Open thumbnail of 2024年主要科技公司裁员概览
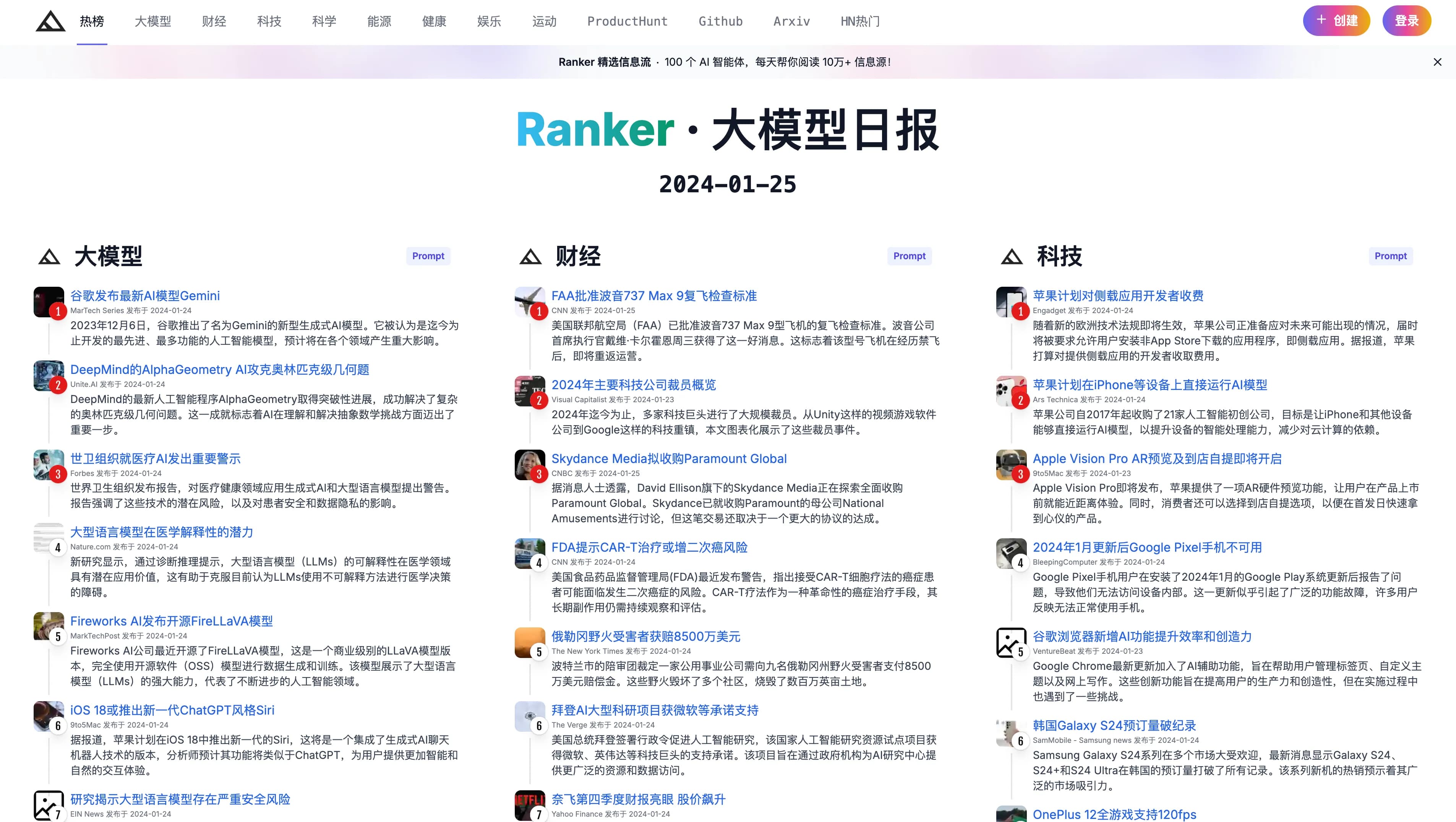Screen dimensions: 1456x822 pyautogui.click(x=530, y=391)
